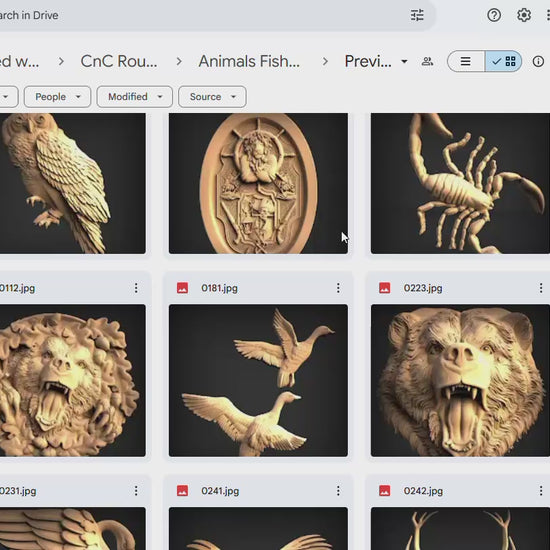Go to the breadcrumb ending in w...
This screenshot has height=550, width=550.
click(x=19, y=61)
